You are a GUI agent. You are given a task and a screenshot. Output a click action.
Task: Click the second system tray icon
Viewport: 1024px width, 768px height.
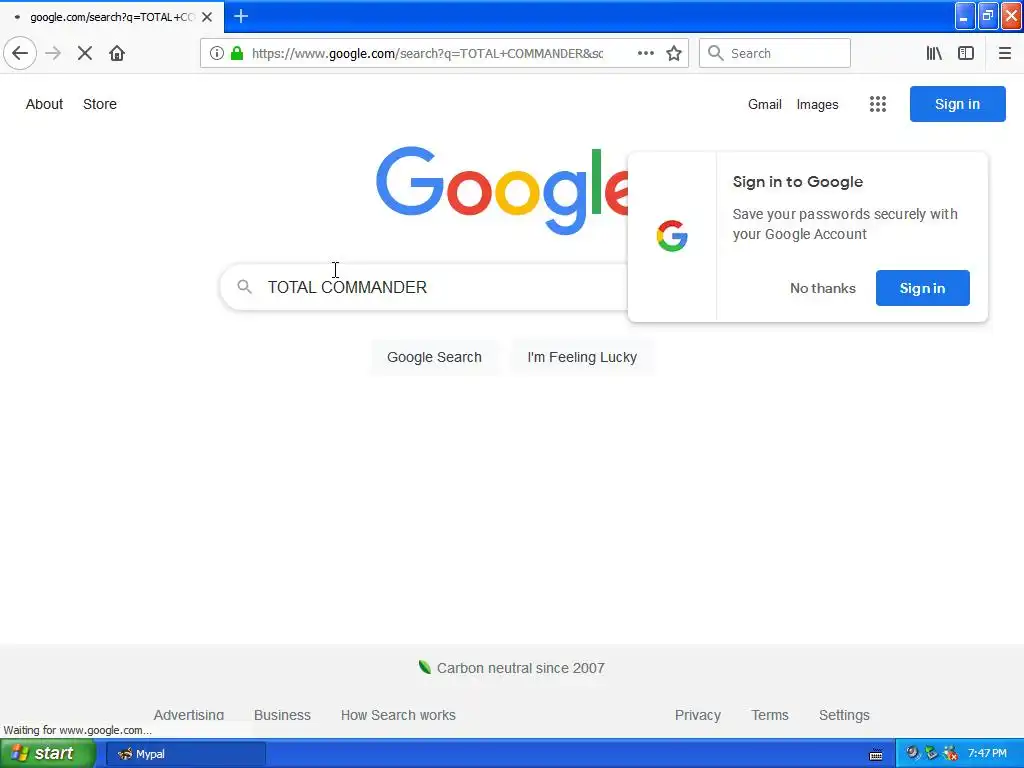click(x=931, y=753)
